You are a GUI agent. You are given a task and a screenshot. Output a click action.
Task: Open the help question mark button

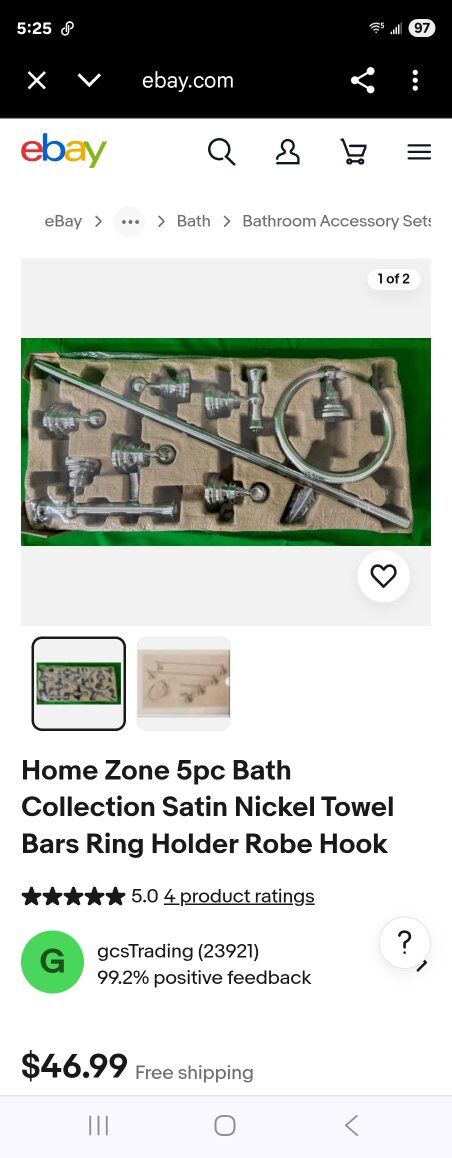[x=404, y=943]
